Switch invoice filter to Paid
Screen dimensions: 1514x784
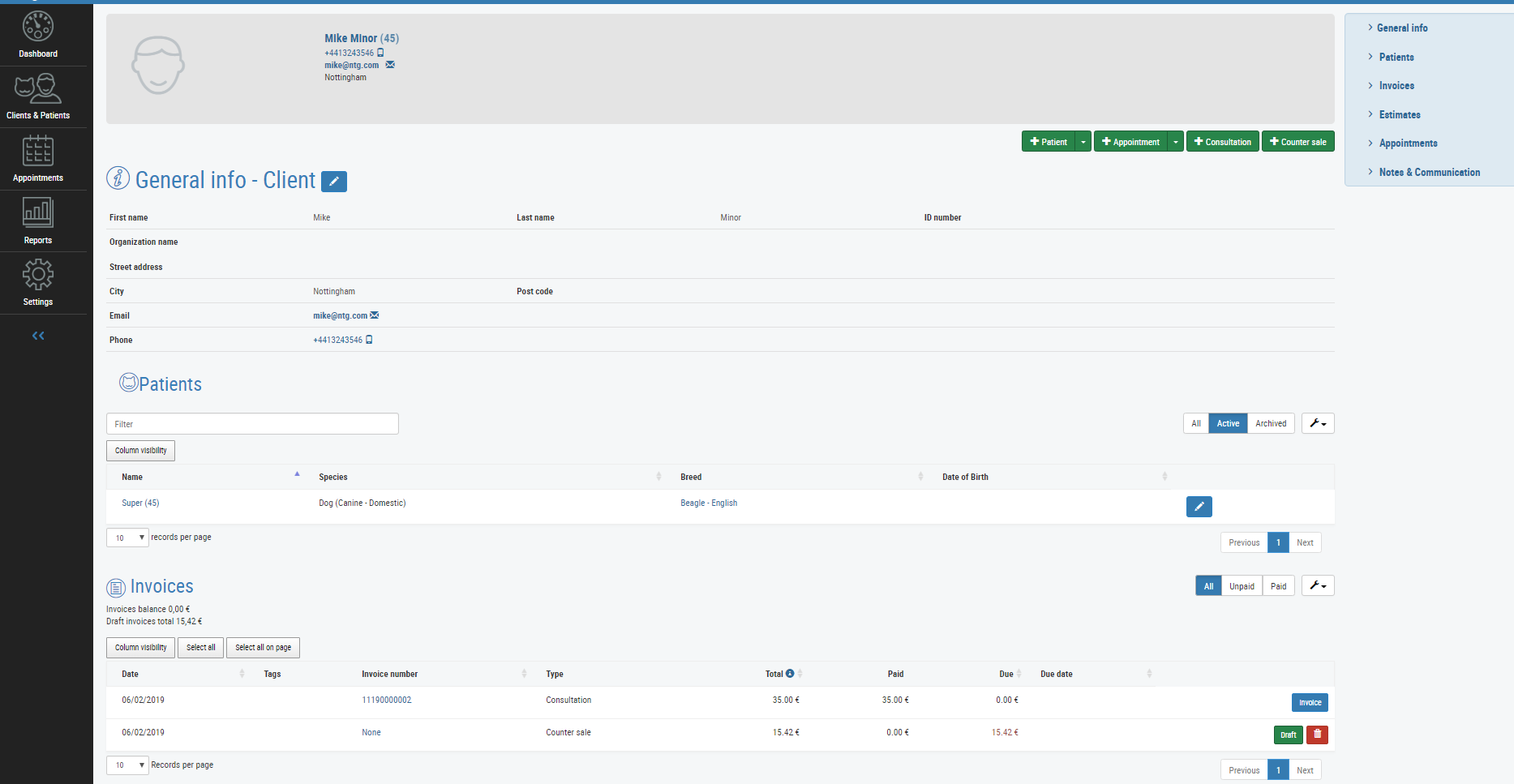coord(1278,585)
